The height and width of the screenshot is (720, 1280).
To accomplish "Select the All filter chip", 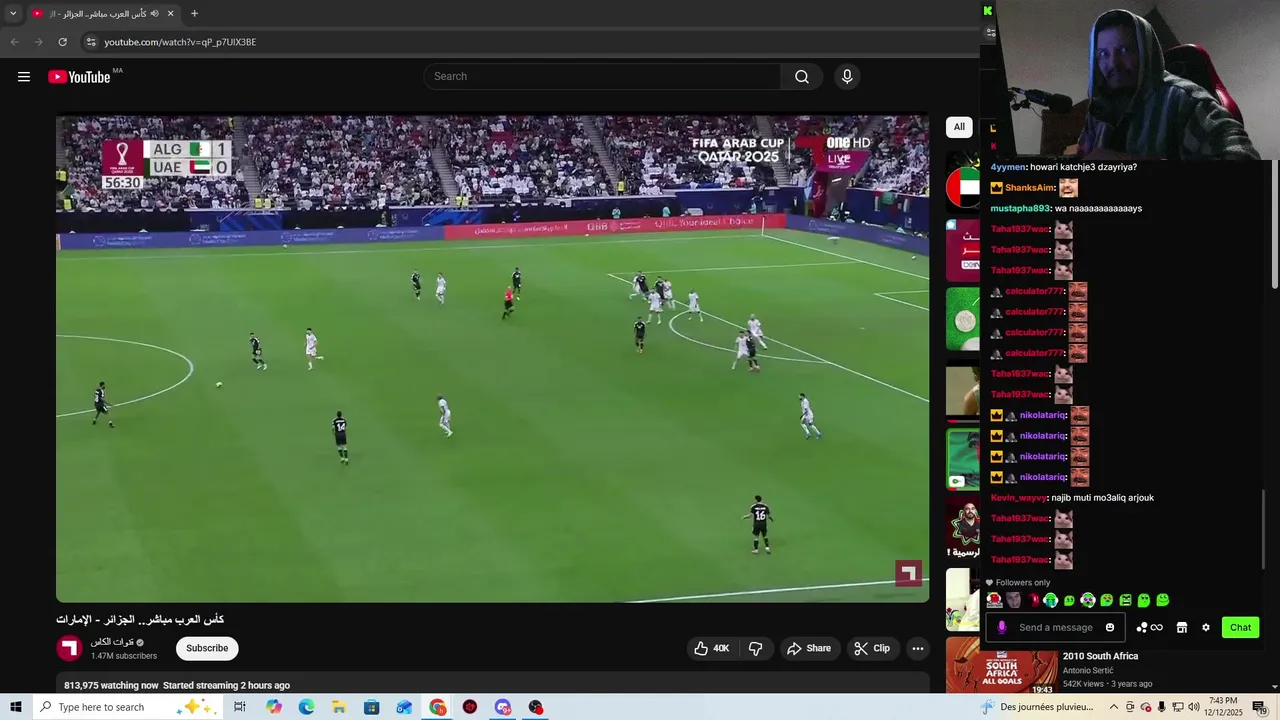I will [x=959, y=127].
